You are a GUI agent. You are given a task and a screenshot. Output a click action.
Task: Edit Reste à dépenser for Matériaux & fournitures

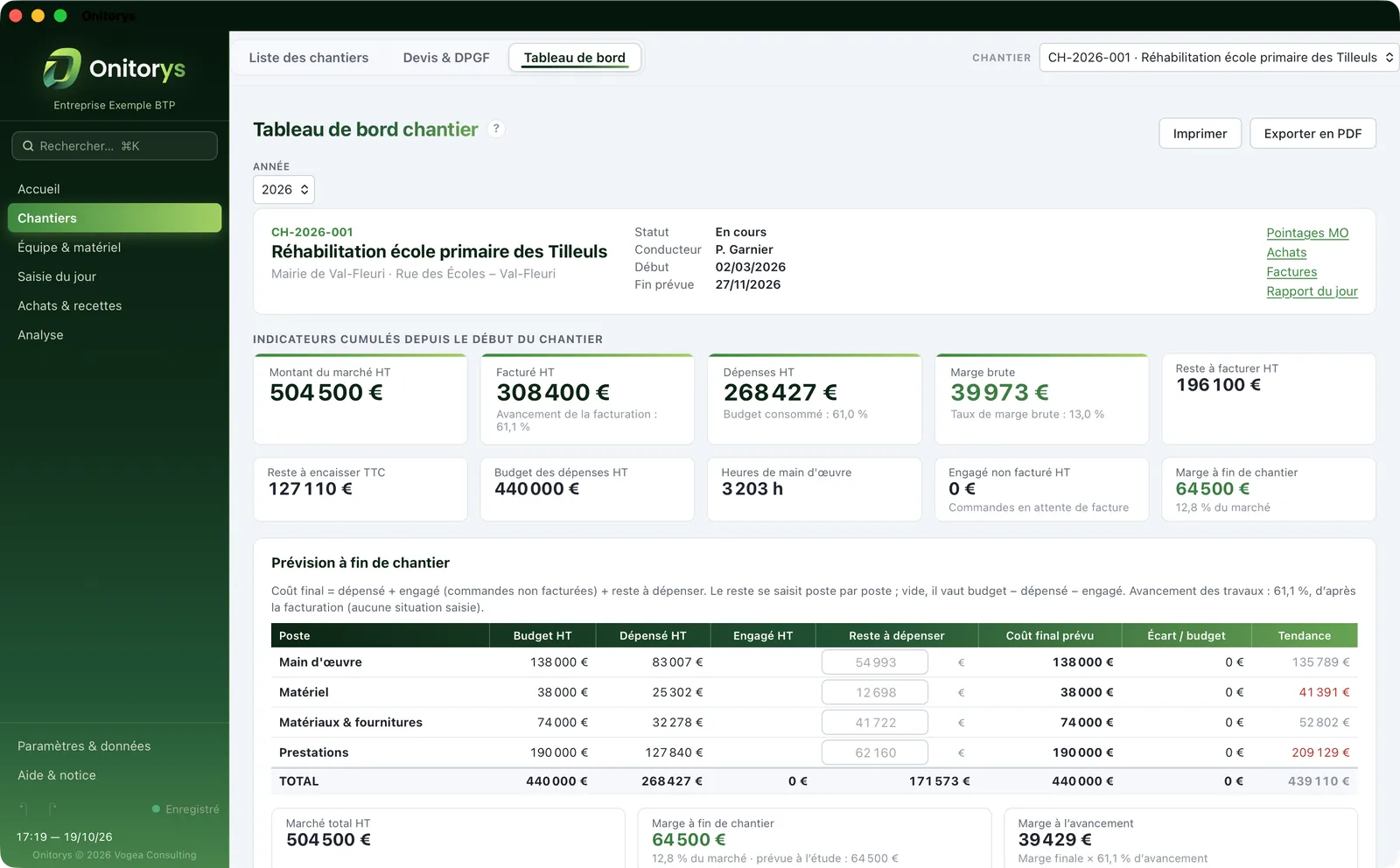coord(875,723)
